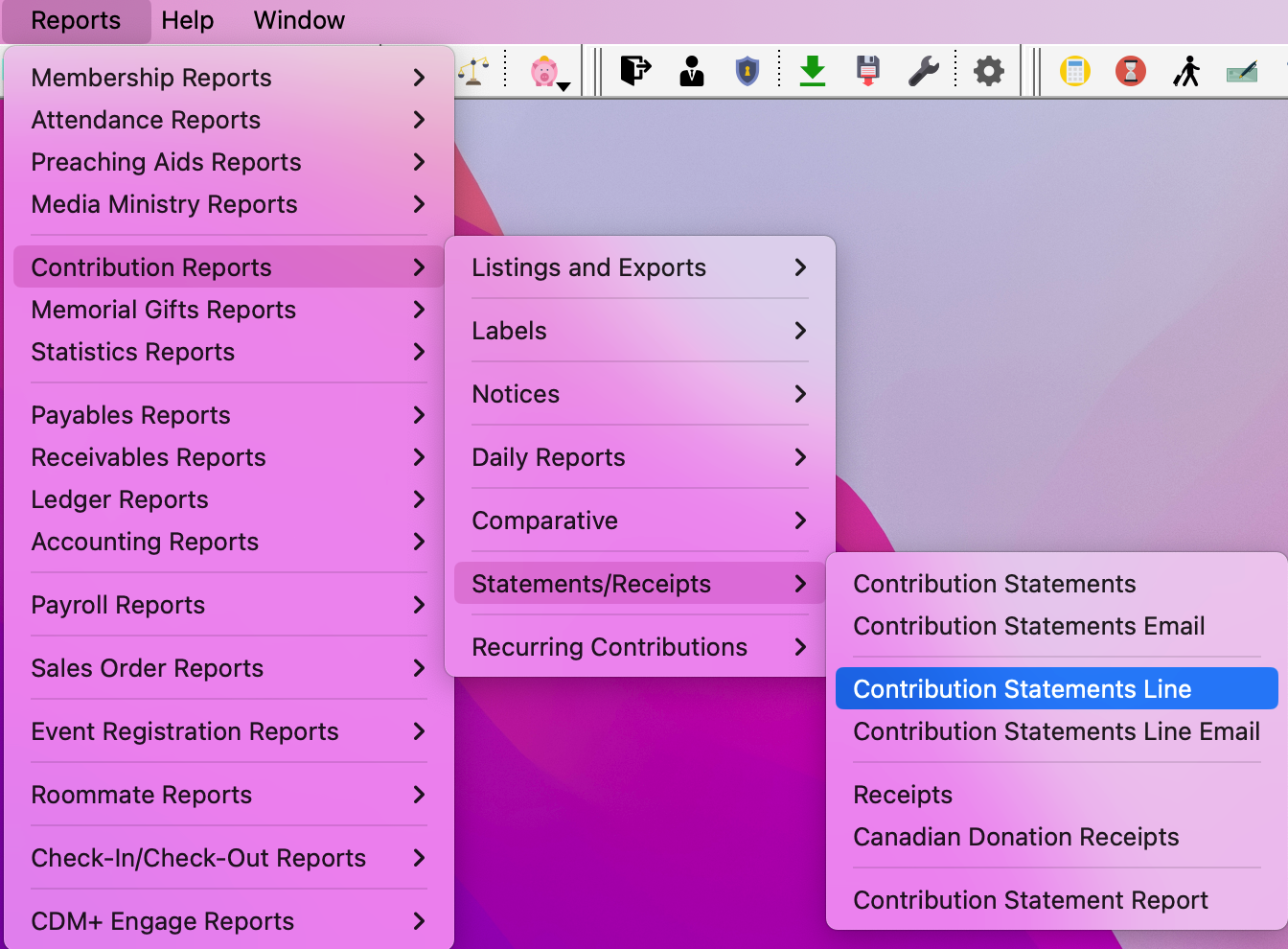Choose Canadian Donation Receipts
Viewport: 1288px width, 949px height.
(1016, 837)
